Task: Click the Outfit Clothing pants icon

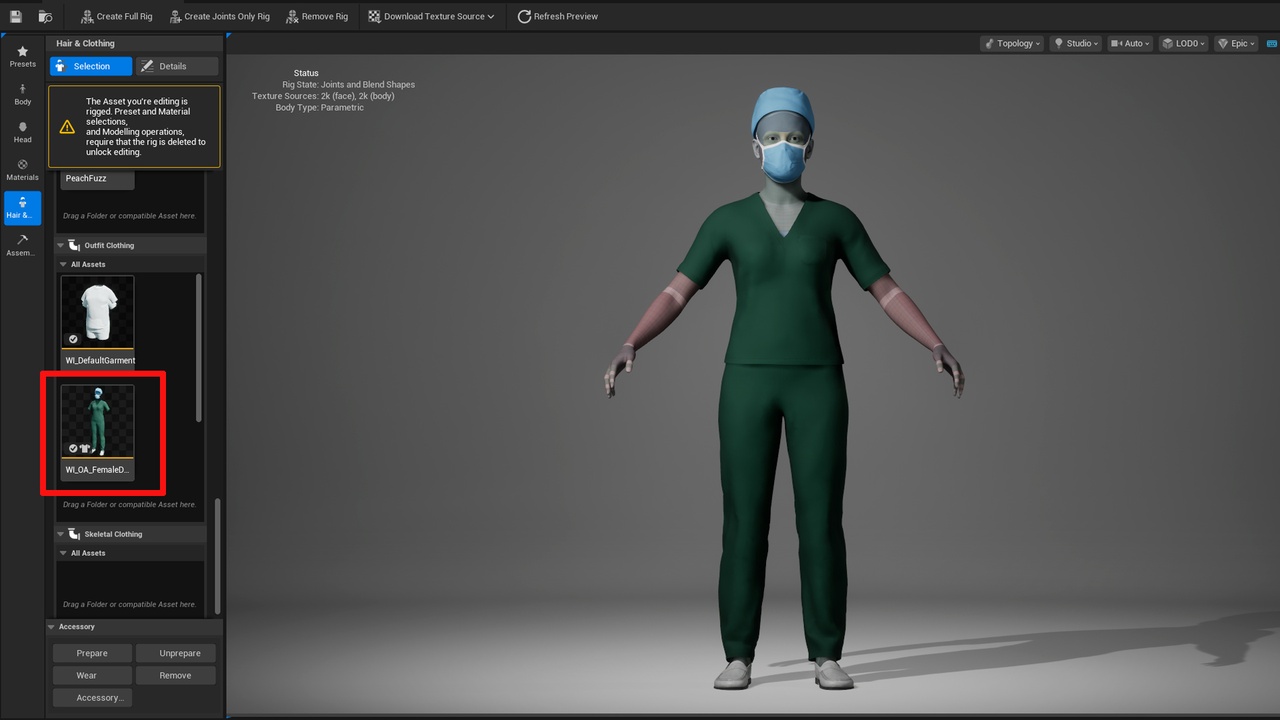Action: tap(74, 245)
